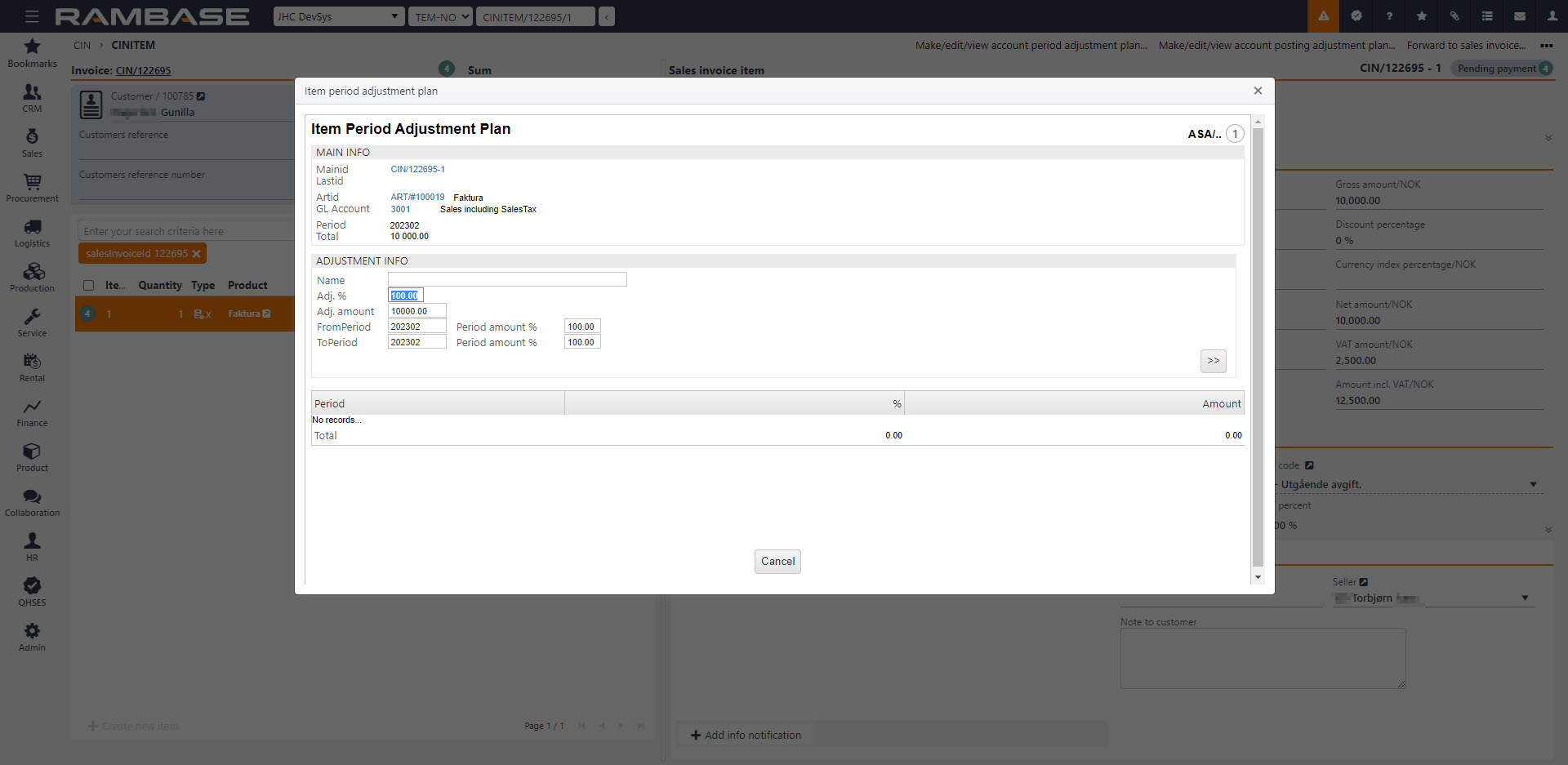The image size is (1568, 765).
Task: Click the ASA/.. status circle 1
Action: point(1235,134)
